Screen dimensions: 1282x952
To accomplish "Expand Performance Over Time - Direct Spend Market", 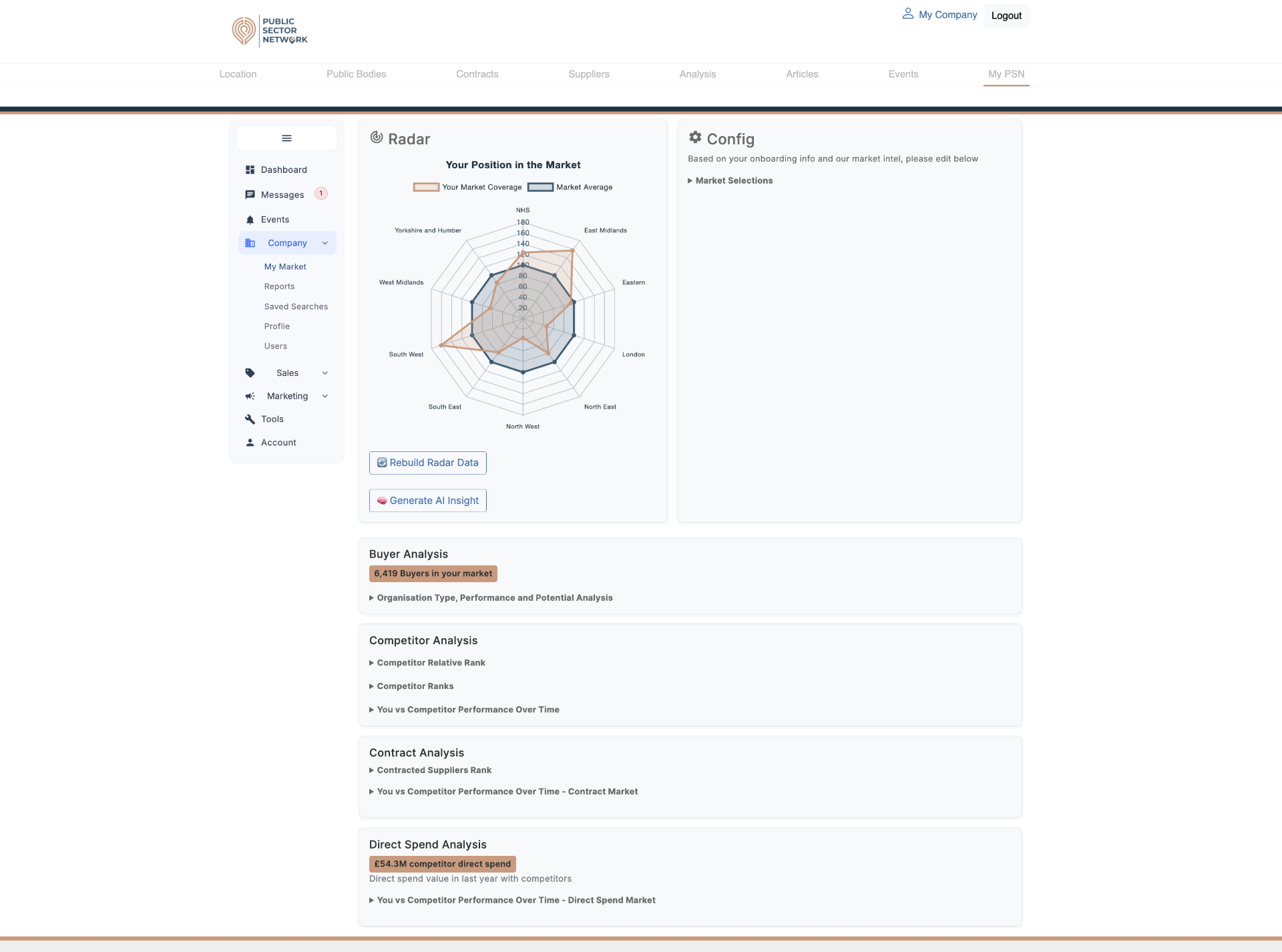I will click(x=512, y=901).
